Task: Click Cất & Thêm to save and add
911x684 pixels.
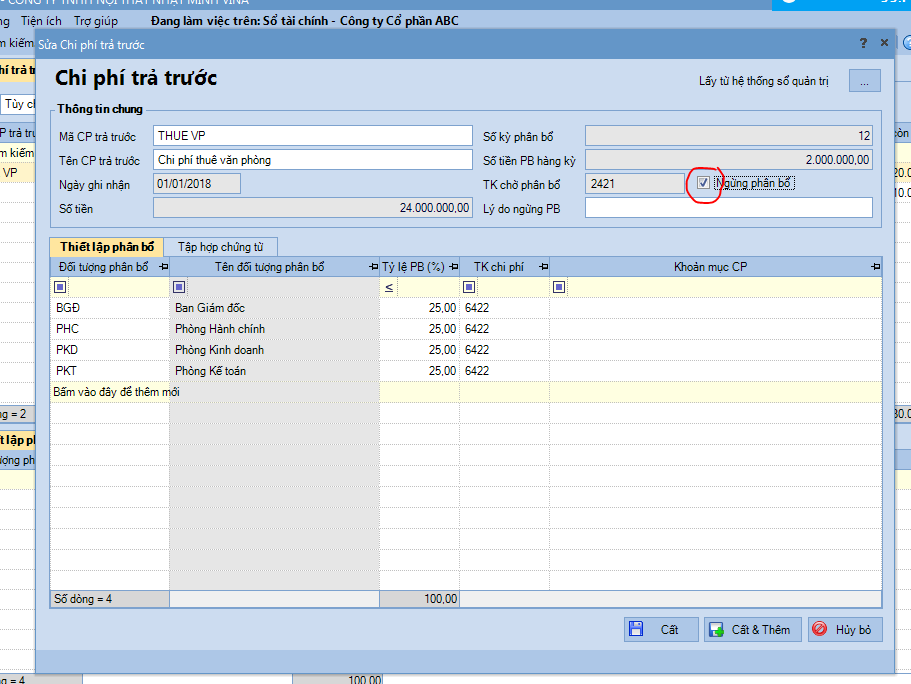Action: click(x=751, y=629)
